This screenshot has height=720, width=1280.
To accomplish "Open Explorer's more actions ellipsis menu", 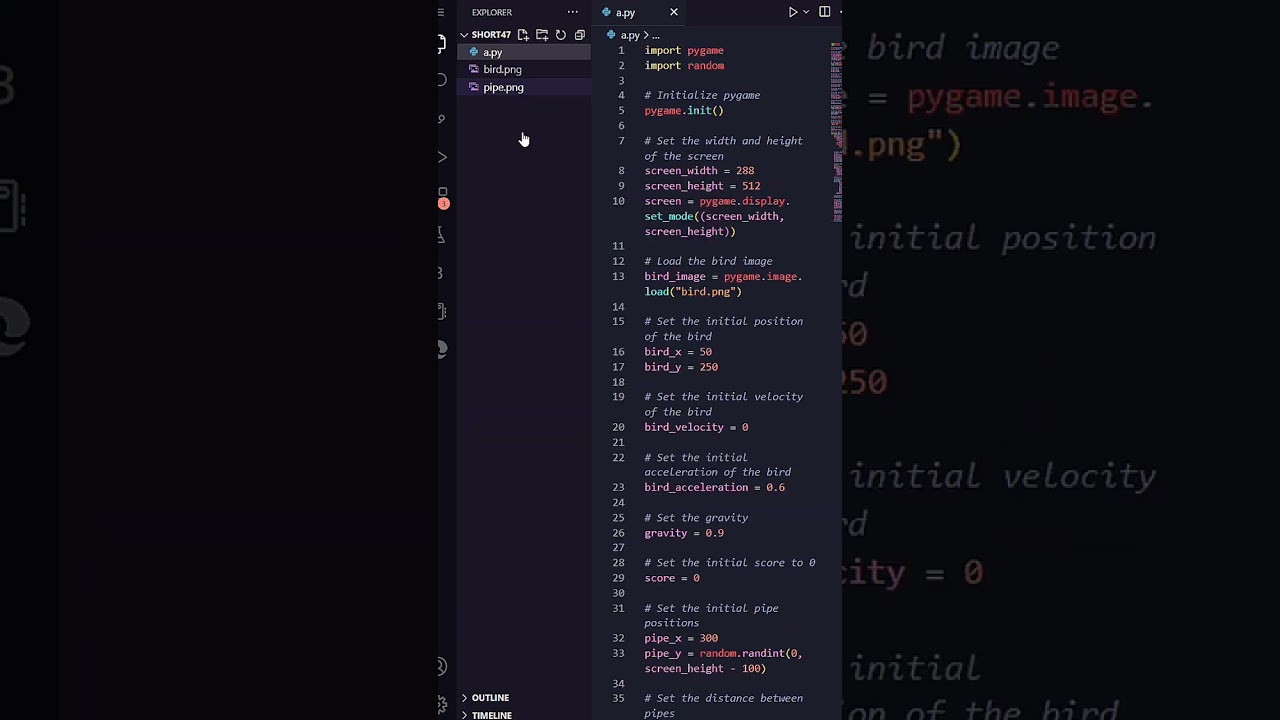I will [x=573, y=12].
